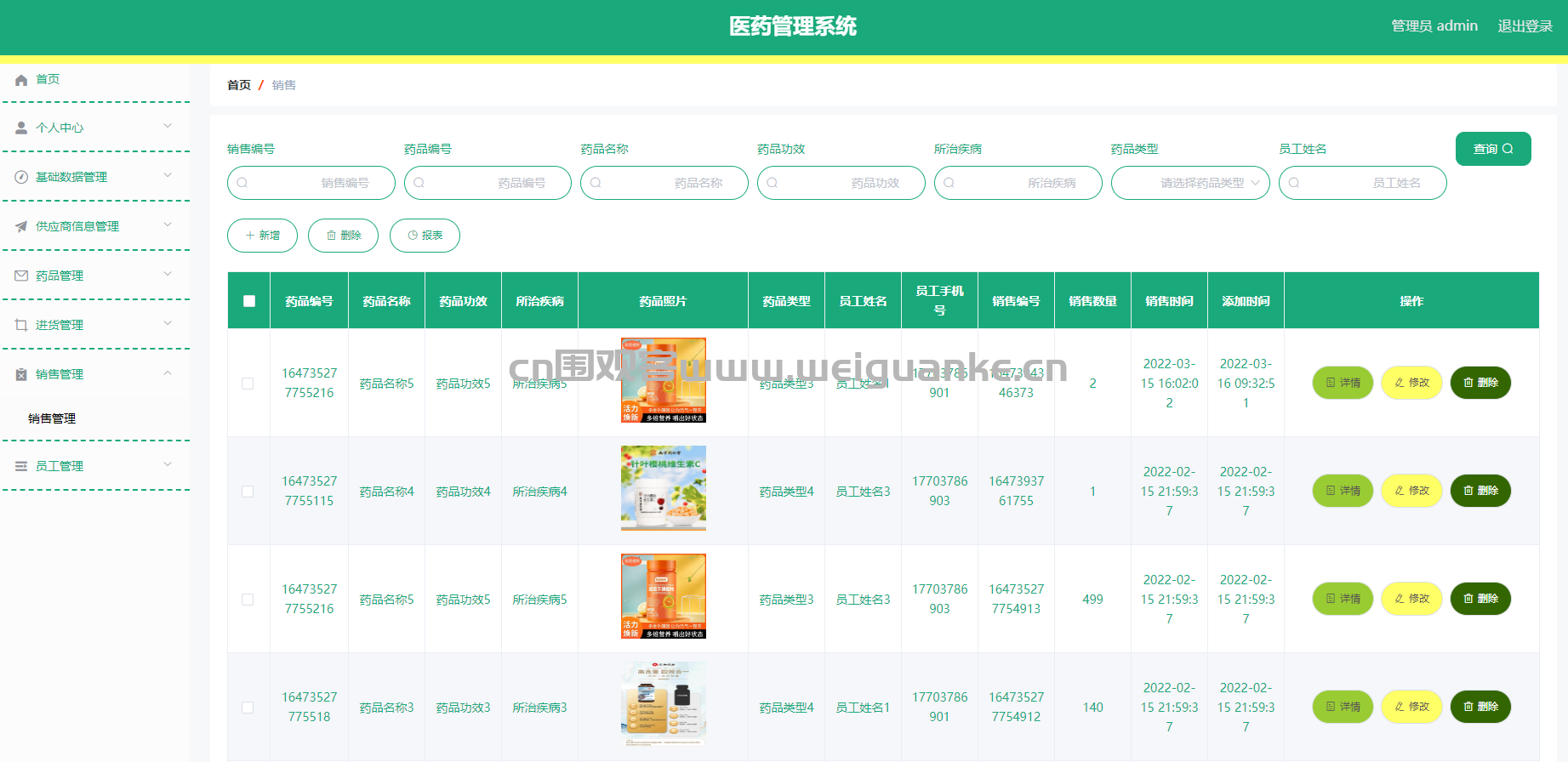This screenshot has width=1568, height=762.
Task: Open the 请选择药品类型 dropdown
Action: (x=1189, y=183)
